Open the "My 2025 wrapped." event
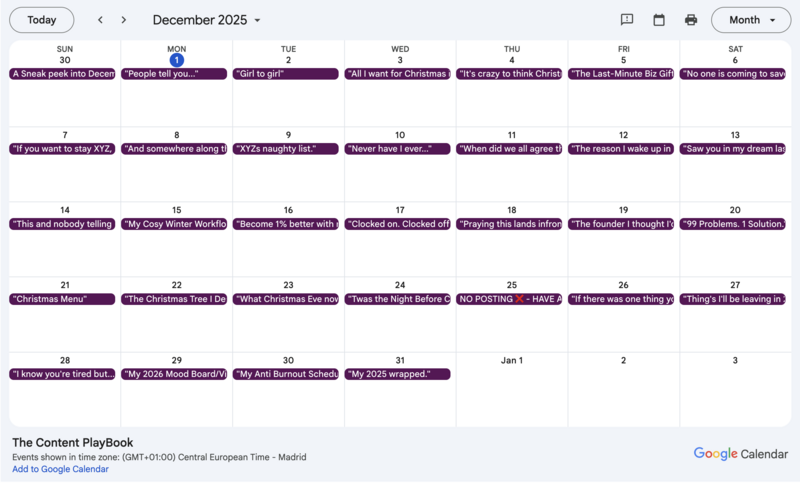This screenshot has width=800, height=483. point(399,374)
